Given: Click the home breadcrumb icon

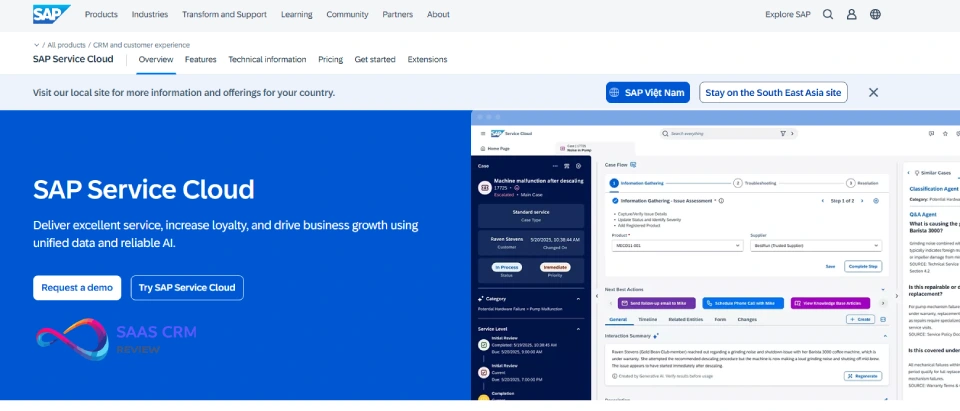Looking at the screenshot, I should (37, 45).
